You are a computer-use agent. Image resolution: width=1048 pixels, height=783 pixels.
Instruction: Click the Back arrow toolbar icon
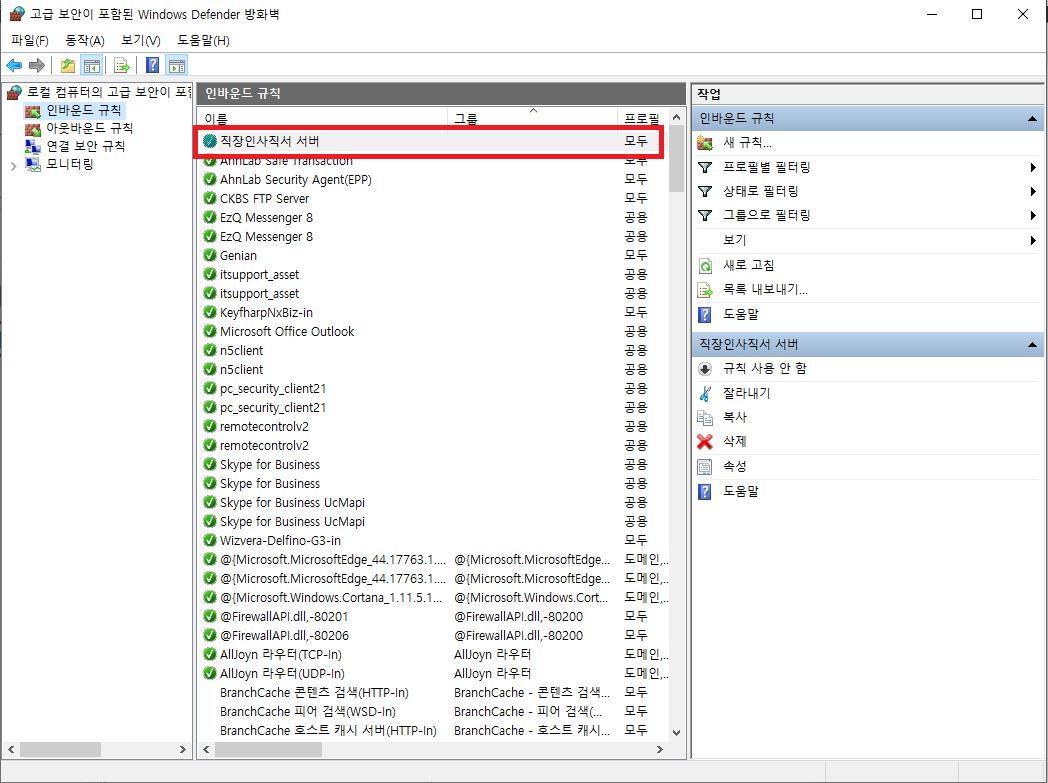point(14,65)
